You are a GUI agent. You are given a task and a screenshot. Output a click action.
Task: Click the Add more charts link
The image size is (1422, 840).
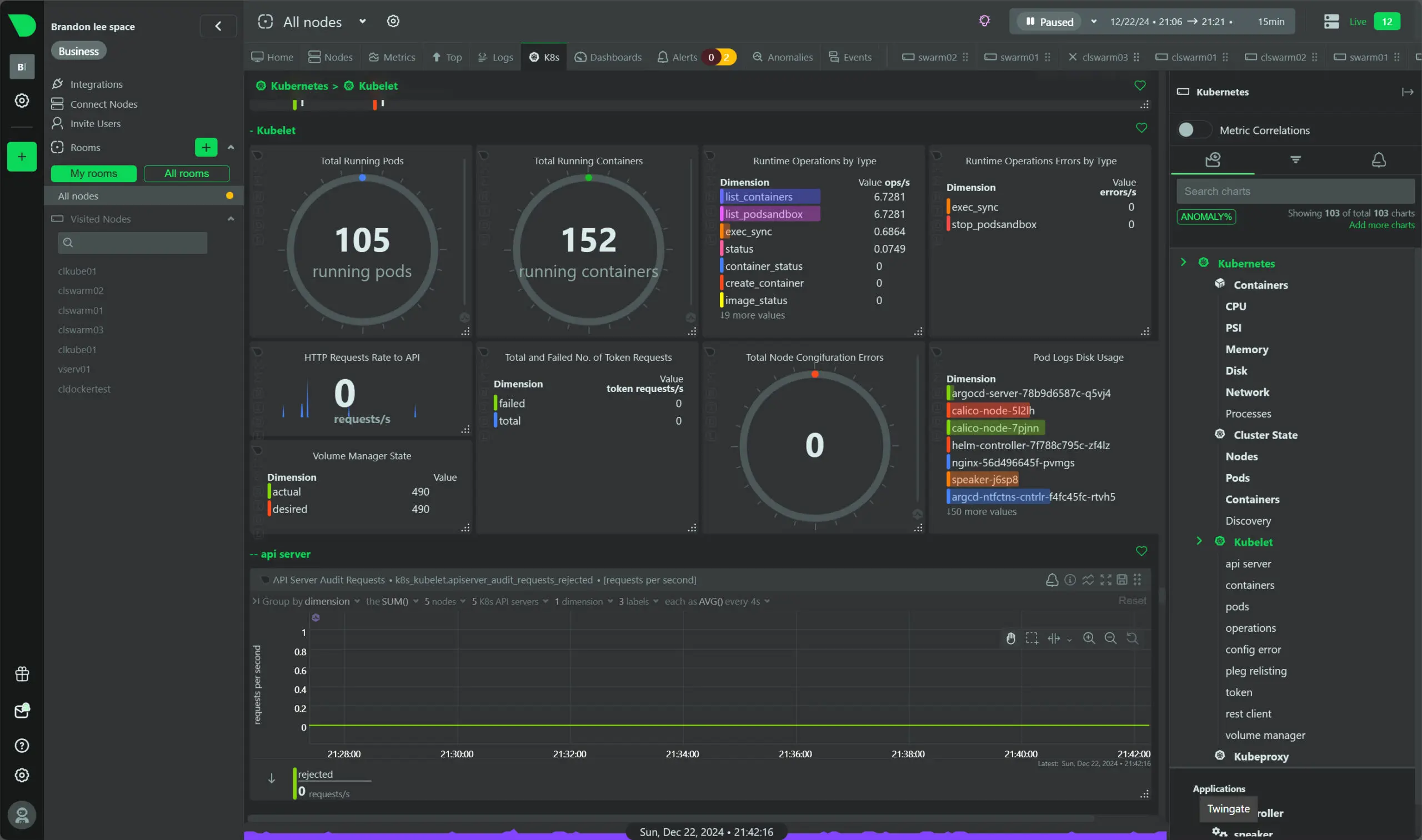coord(1381,225)
